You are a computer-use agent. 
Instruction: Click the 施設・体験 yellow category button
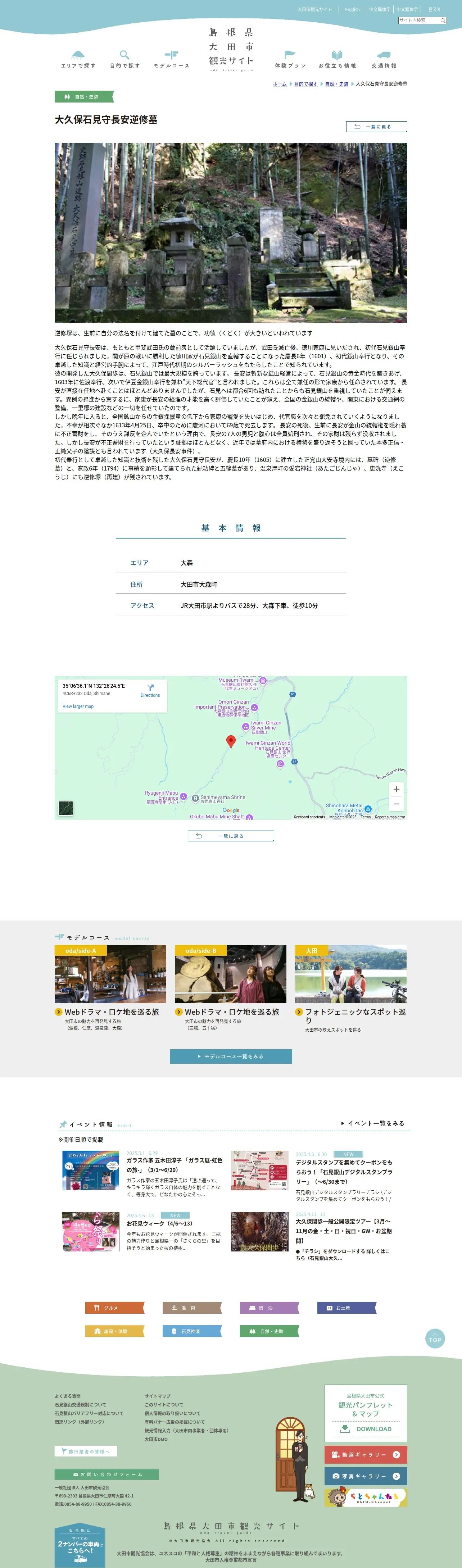(x=114, y=1331)
